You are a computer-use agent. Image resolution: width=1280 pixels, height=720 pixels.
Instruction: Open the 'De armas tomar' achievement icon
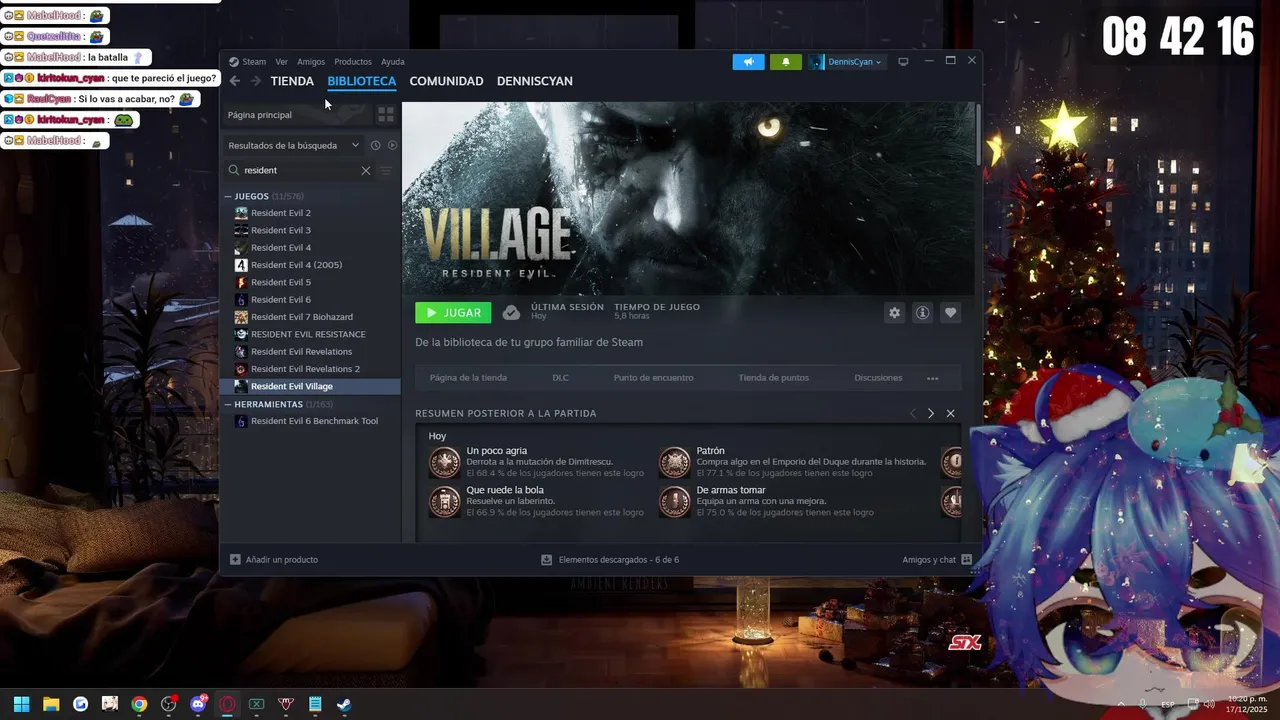(675, 501)
